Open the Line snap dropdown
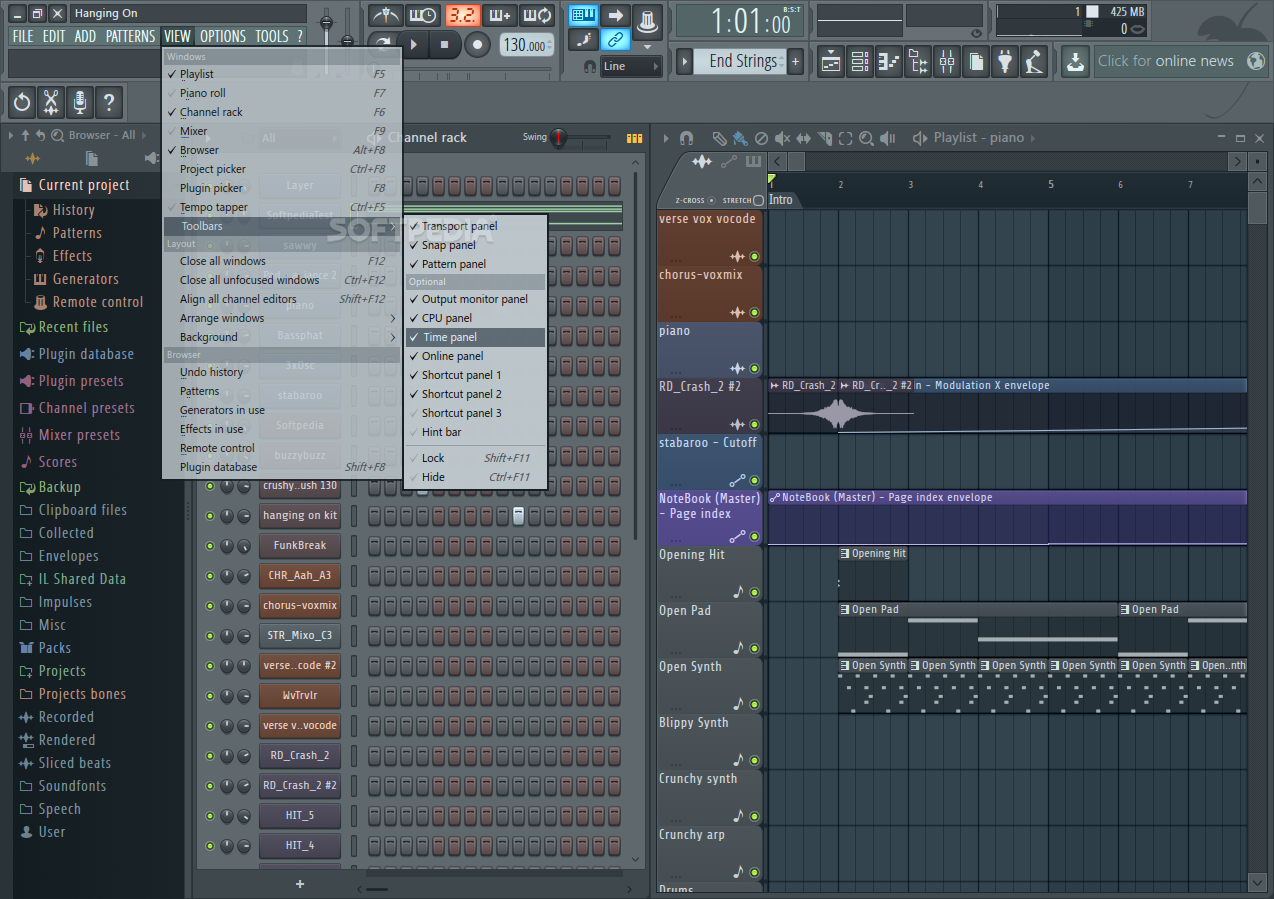Image resolution: width=1274 pixels, height=899 pixels. pyautogui.click(x=631, y=66)
